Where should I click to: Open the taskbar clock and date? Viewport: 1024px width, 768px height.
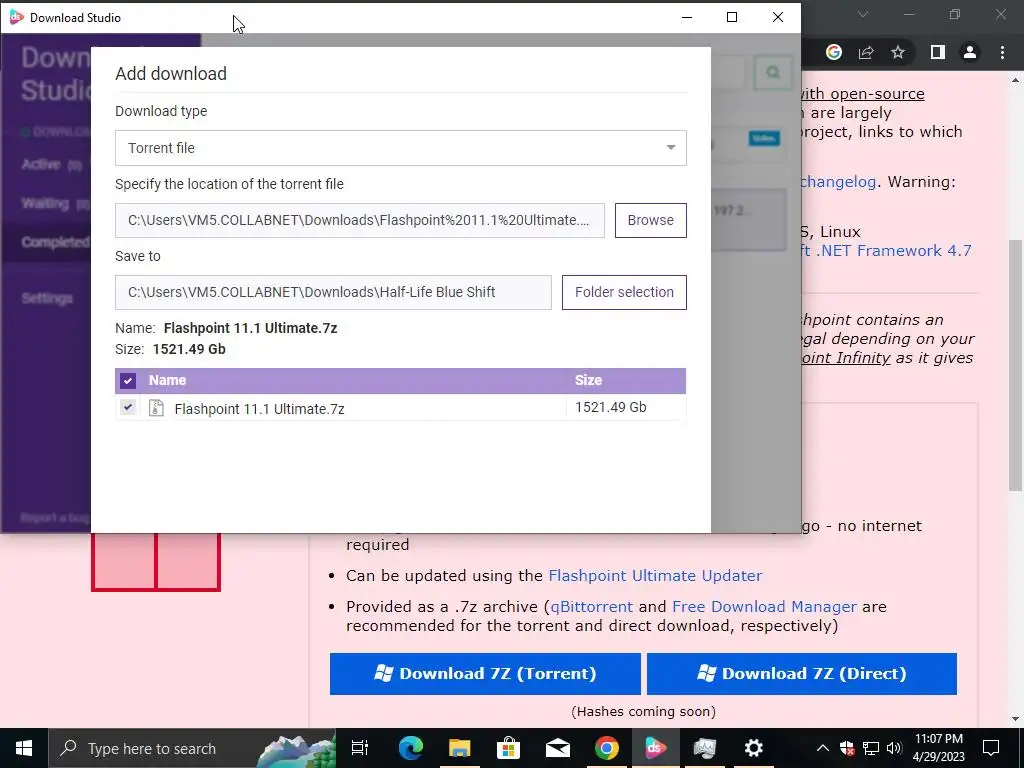point(938,748)
